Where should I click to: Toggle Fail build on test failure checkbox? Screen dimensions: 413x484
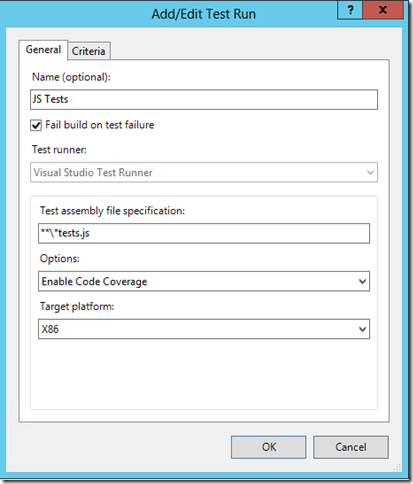click(x=36, y=125)
